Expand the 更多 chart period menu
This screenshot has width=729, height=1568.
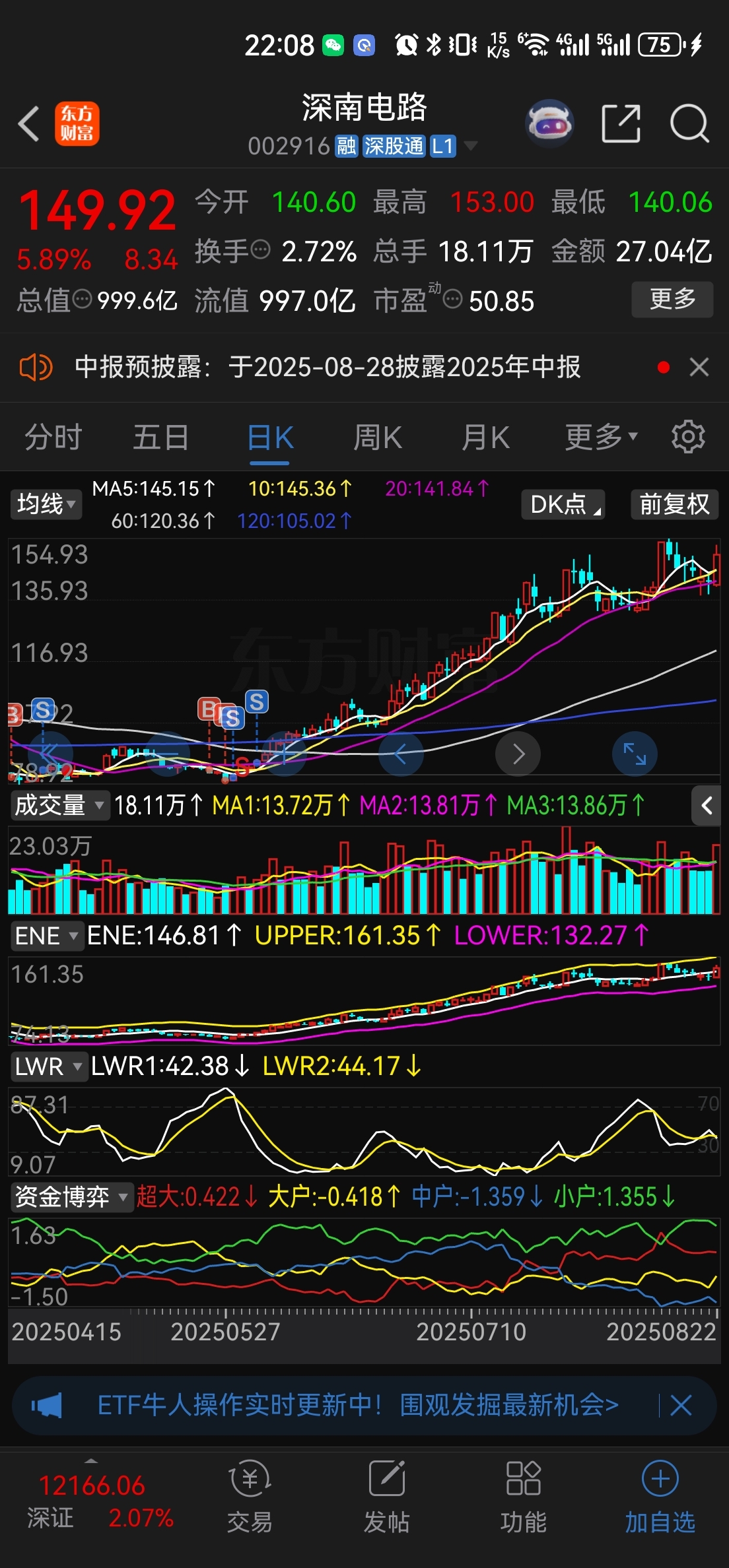click(601, 438)
